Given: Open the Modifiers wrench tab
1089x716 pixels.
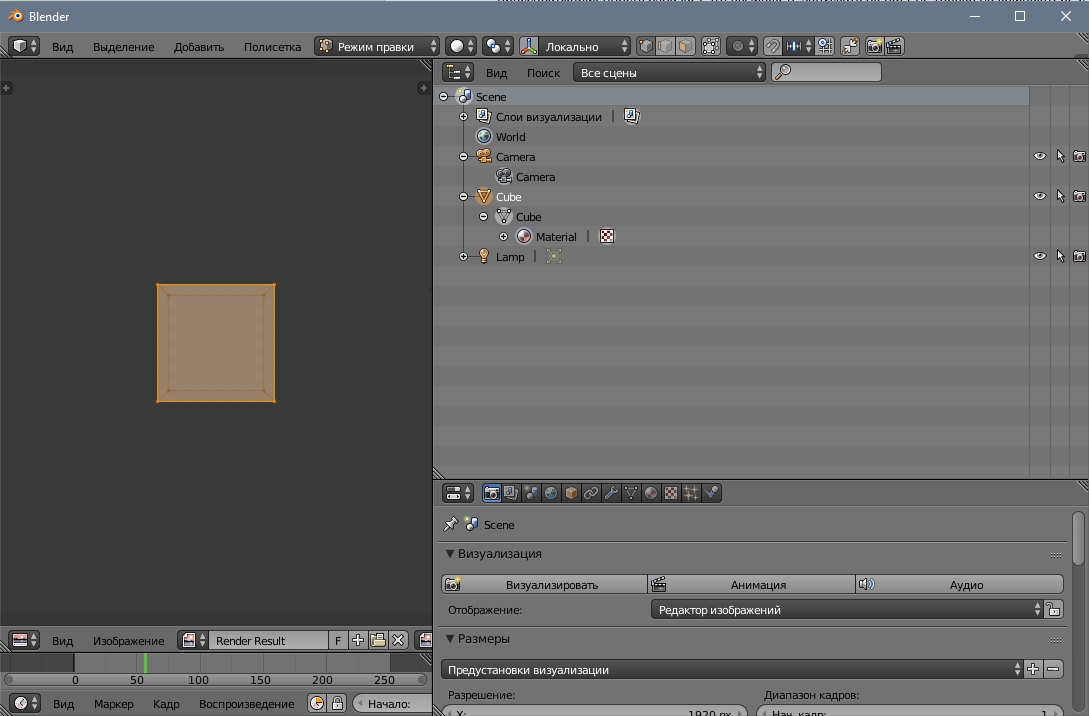Looking at the screenshot, I should click(611, 493).
